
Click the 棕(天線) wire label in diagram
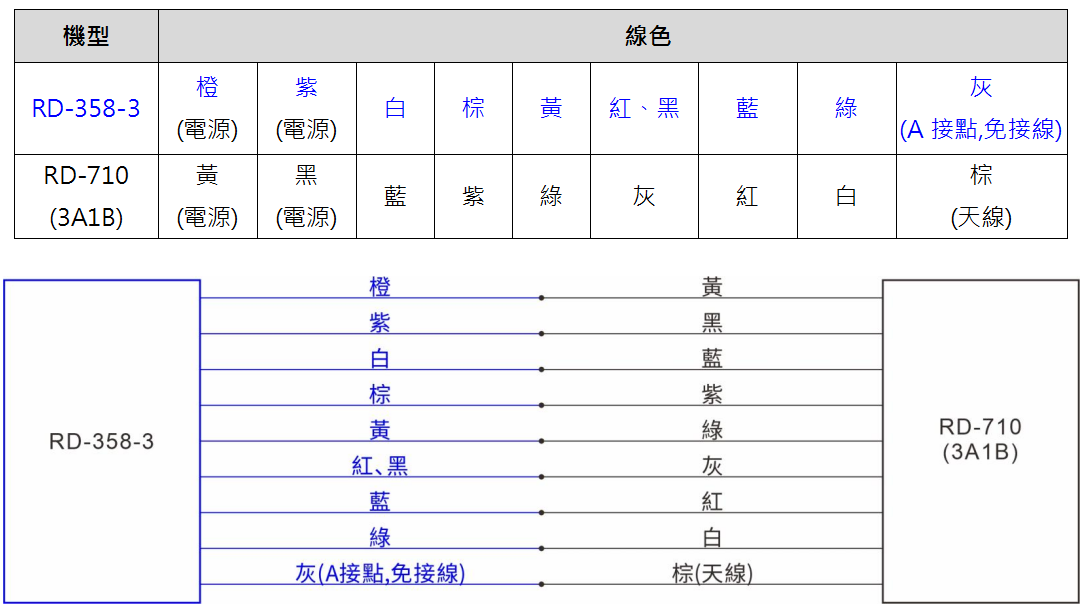(x=712, y=573)
